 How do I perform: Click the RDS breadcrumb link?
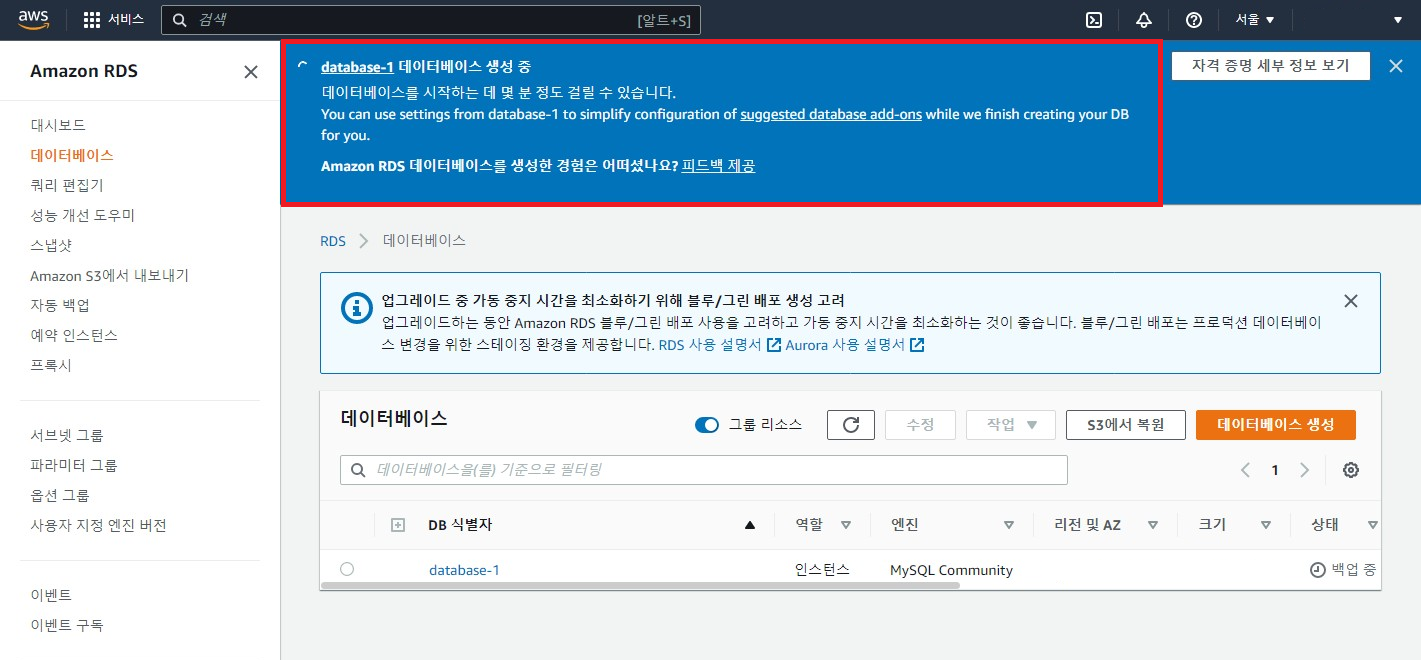coord(333,241)
